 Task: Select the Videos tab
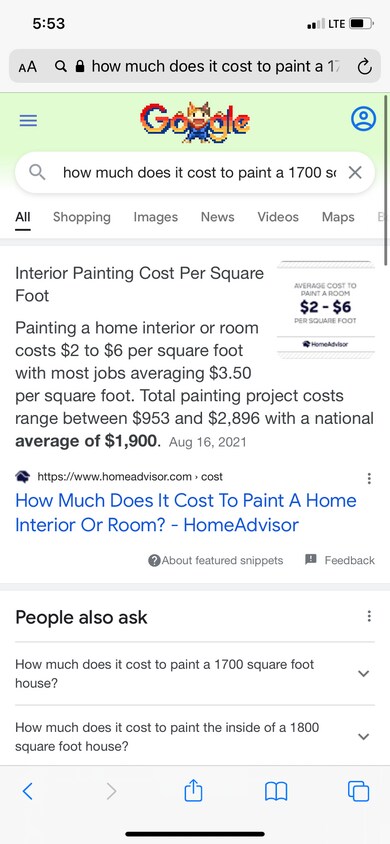click(x=278, y=217)
